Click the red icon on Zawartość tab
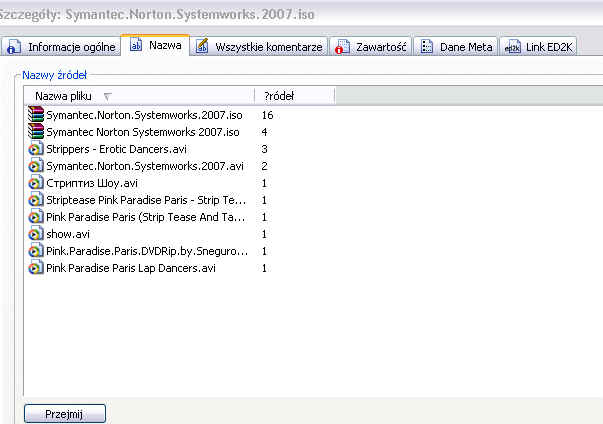603x424 pixels. pyautogui.click(x=342, y=47)
